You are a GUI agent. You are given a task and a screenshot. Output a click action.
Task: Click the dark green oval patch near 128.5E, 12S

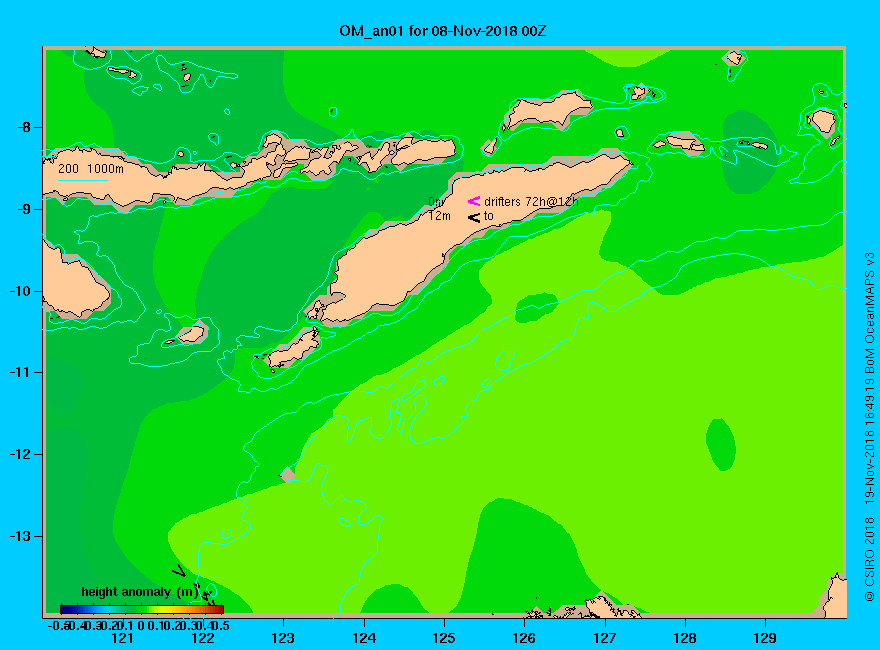tap(721, 444)
